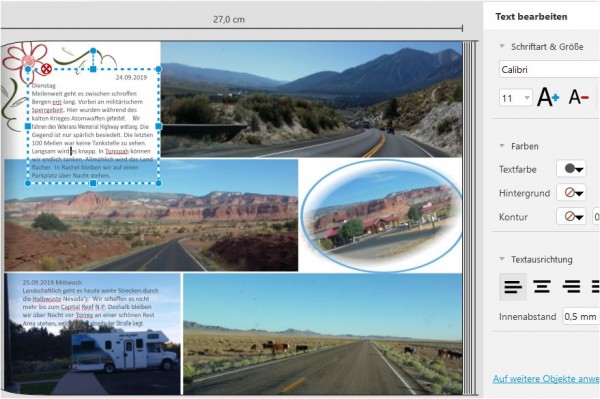
Task: Center-align the text
Action: (542, 286)
